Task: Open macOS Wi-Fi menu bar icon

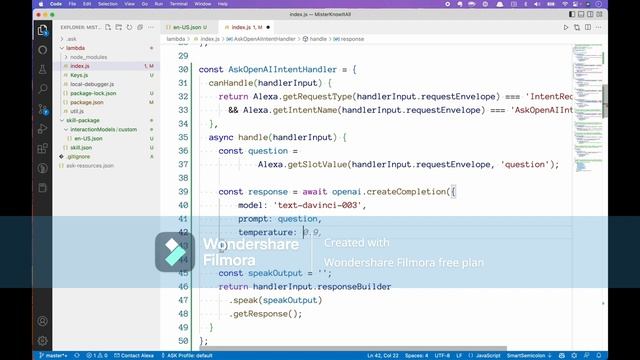Action: [x=565, y=4]
